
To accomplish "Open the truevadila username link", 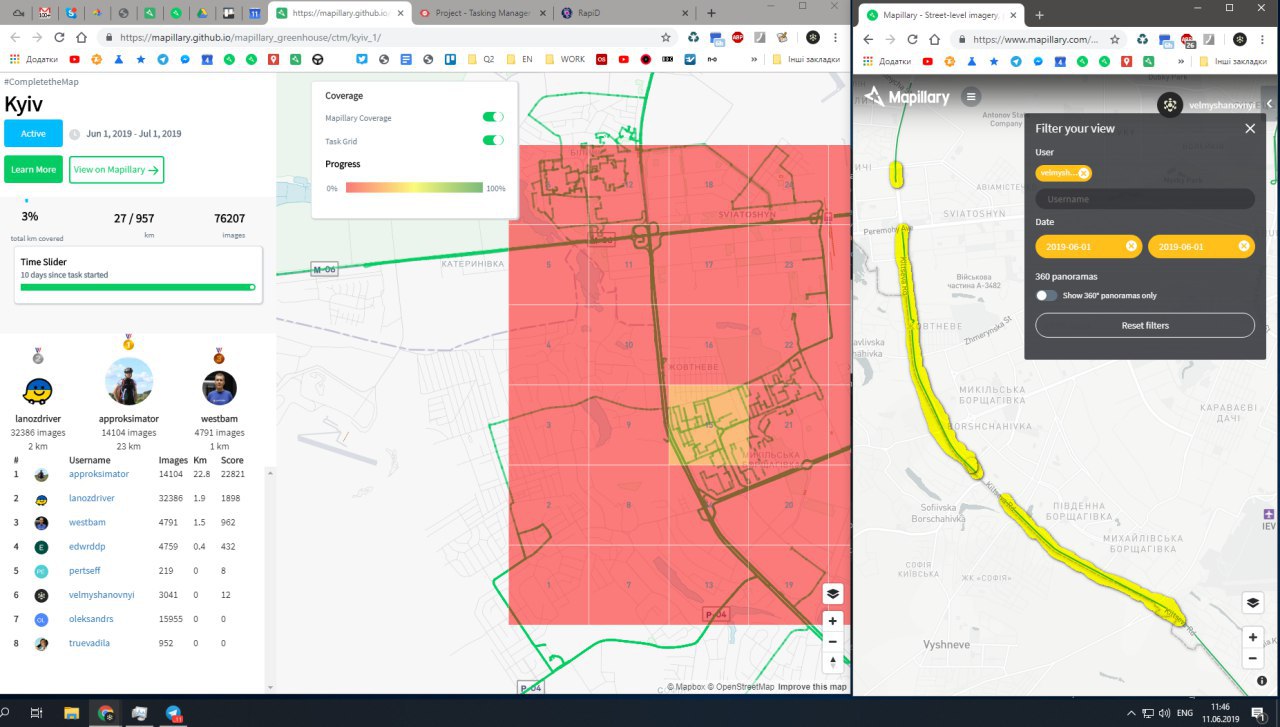I will tap(89, 644).
